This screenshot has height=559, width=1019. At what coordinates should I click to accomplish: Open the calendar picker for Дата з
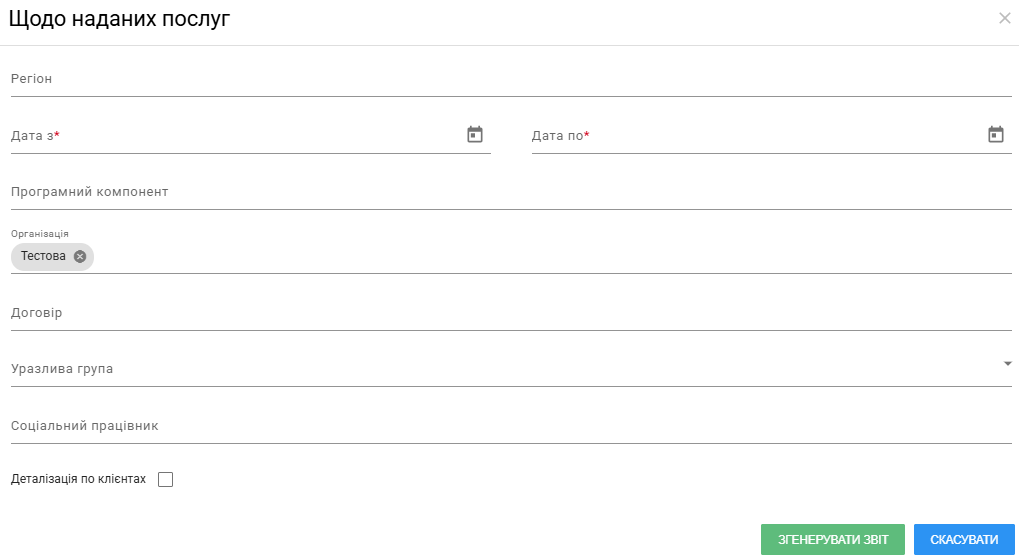click(x=475, y=135)
